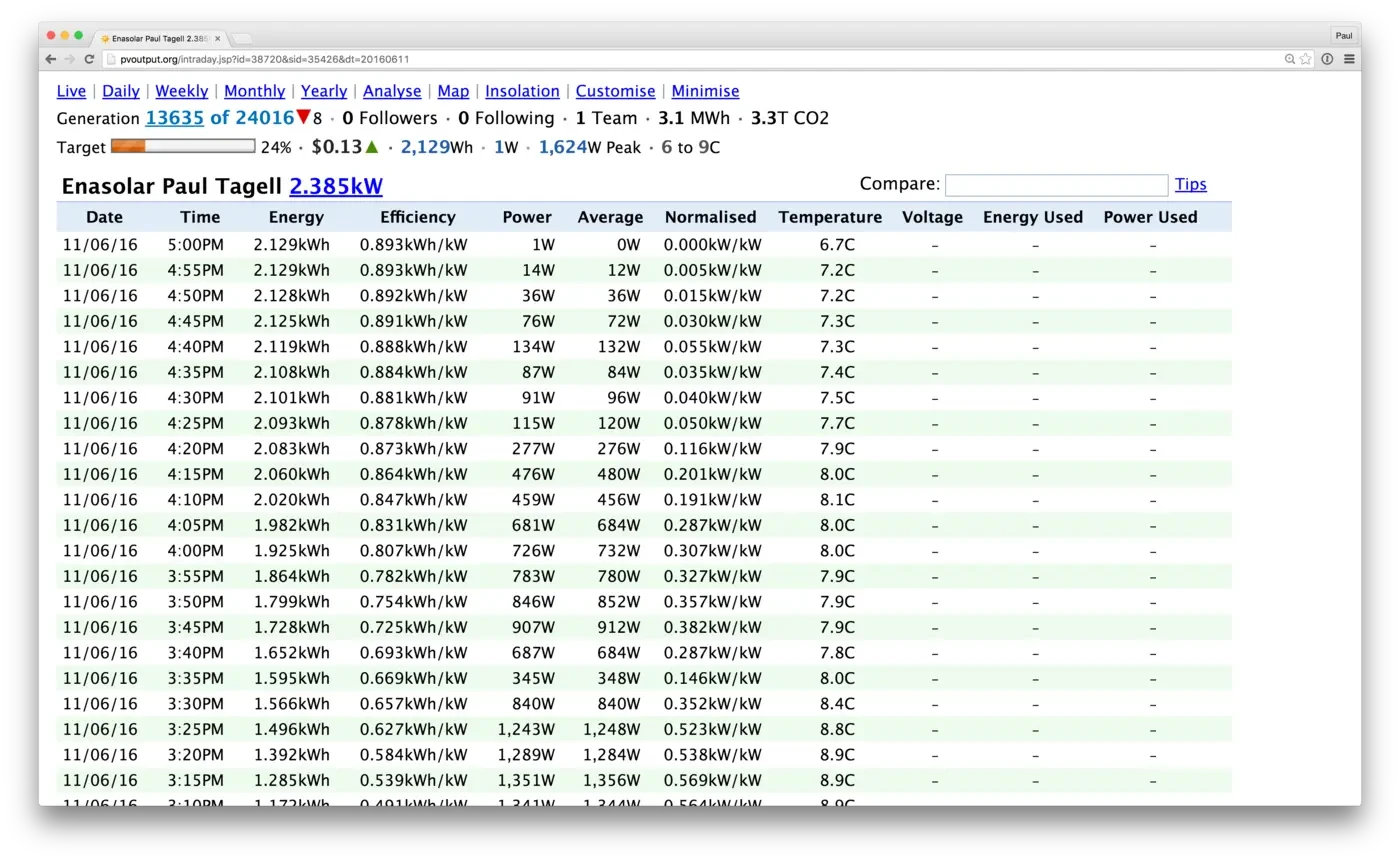Click the Power column header
This screenshot has height=861, width=1400.
click(x=527, y=217)
